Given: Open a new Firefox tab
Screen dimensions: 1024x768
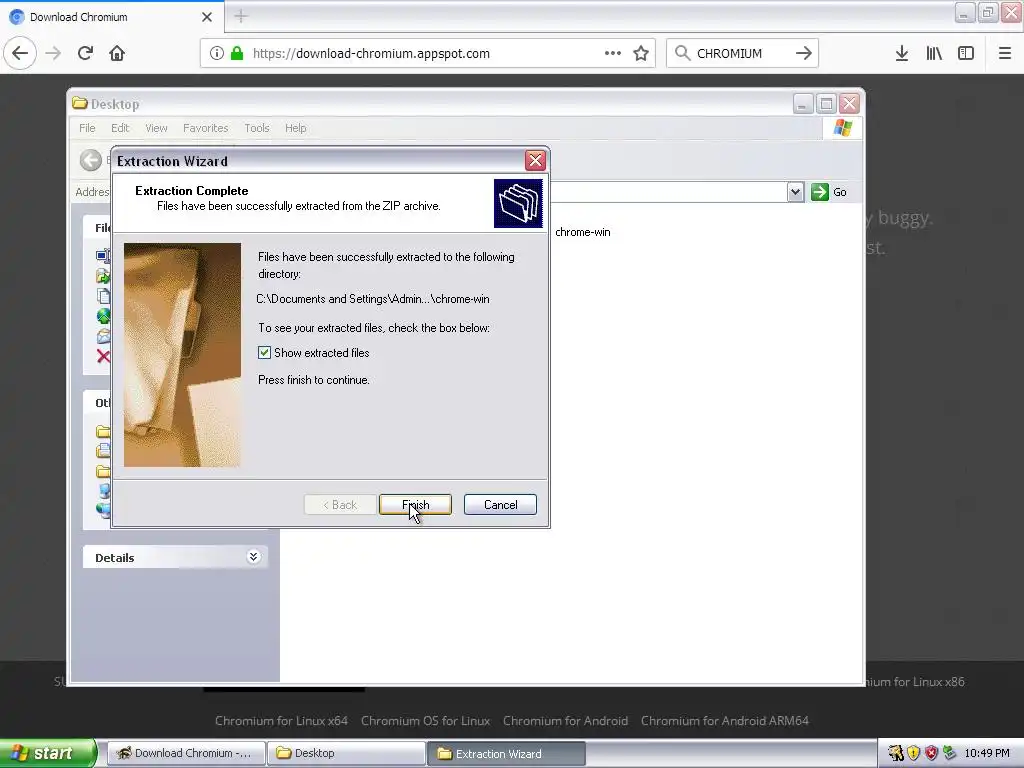Looking at the screenshot, I should click(x=241, y=16).
